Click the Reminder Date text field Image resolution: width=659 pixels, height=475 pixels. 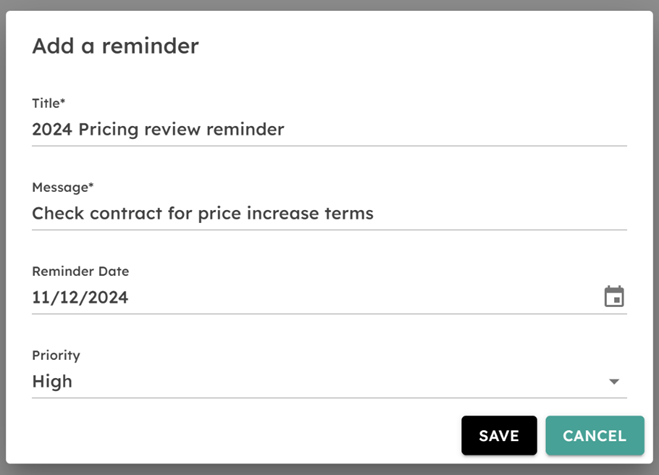pyautogui.click(x=329, y=297)
